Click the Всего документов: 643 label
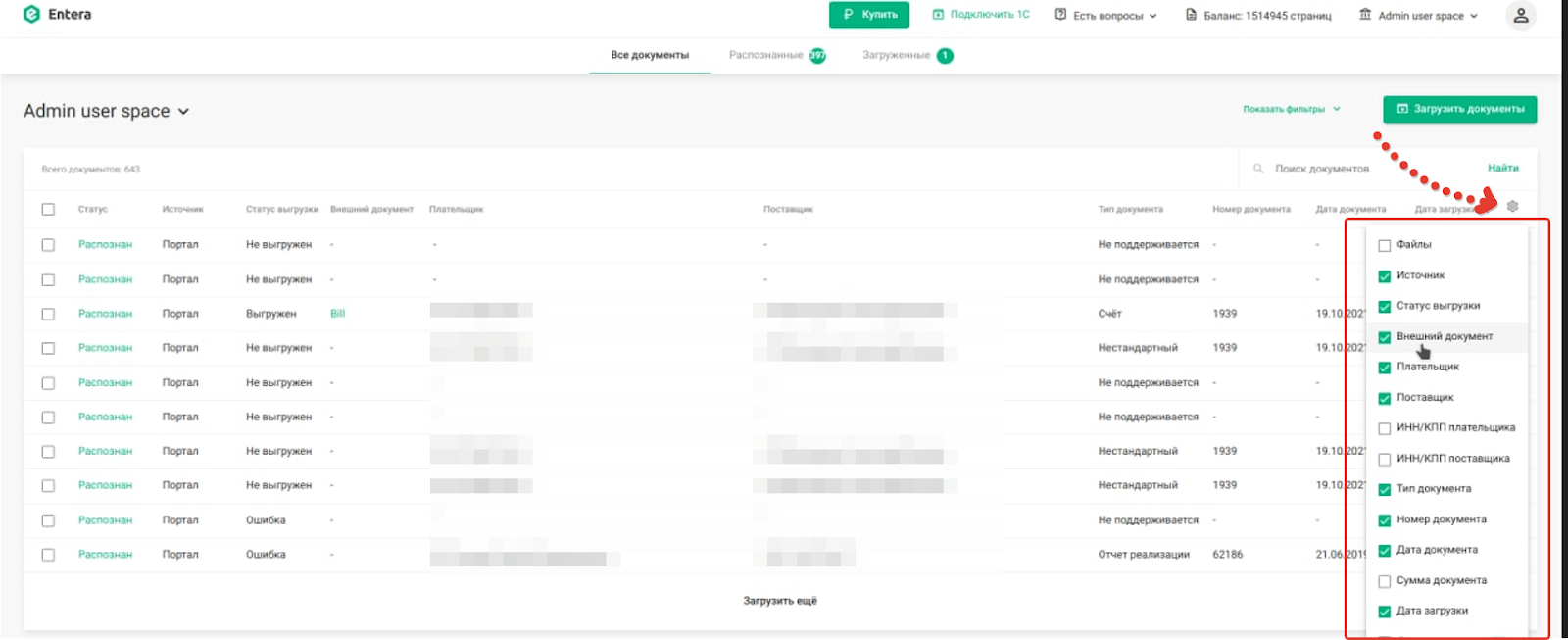The height and width of the screenshot is (640, 1568). [x=90, y=170]
